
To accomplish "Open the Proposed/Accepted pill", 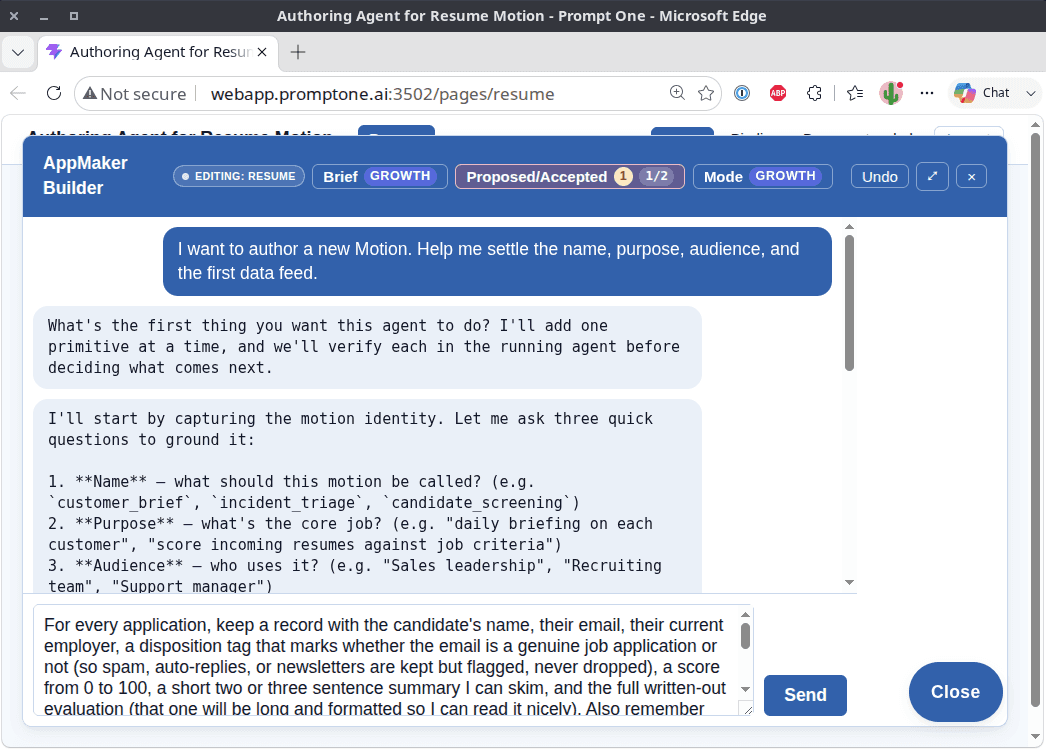I will (570, 177).
